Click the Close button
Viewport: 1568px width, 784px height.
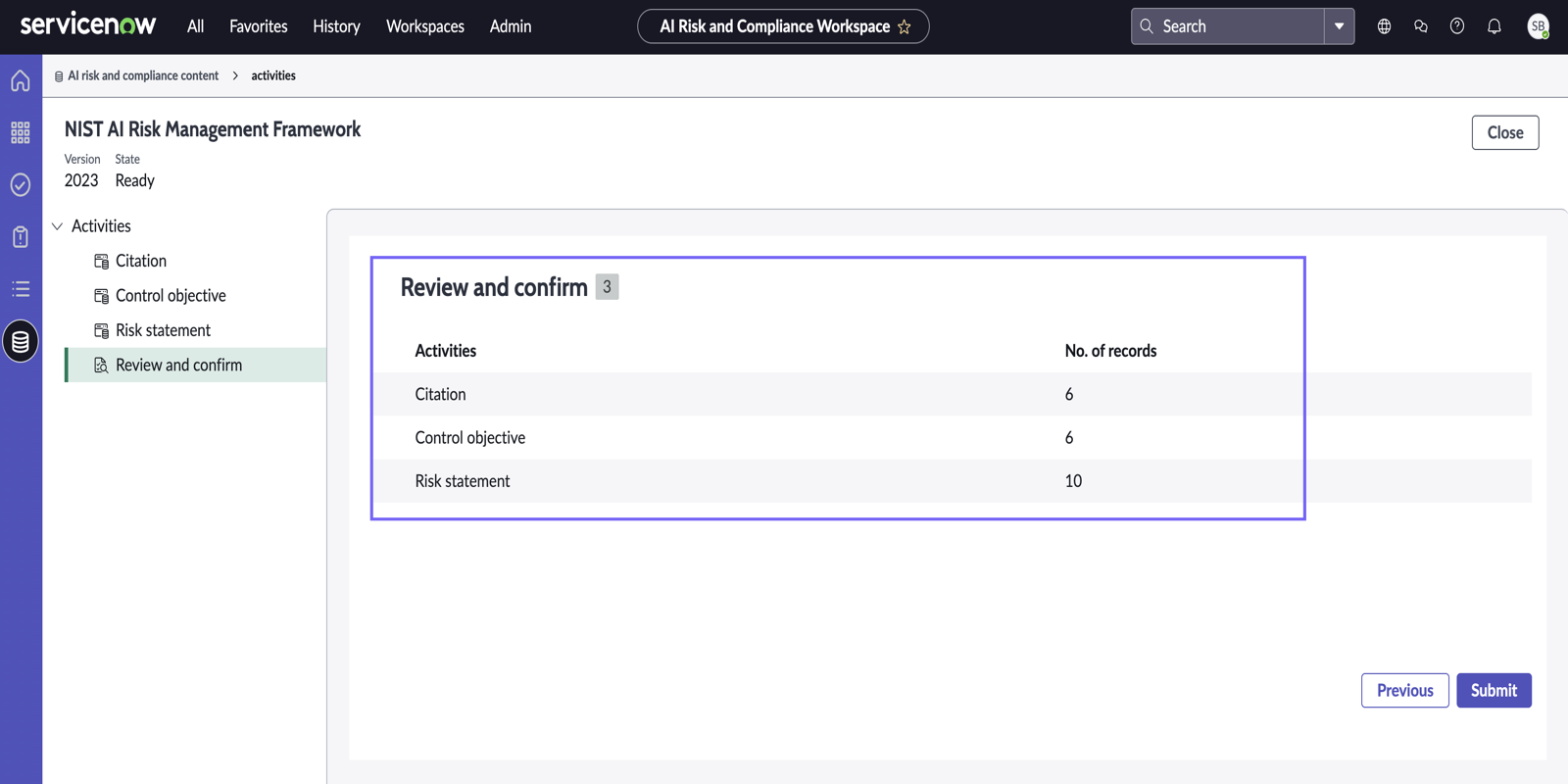1505,132
